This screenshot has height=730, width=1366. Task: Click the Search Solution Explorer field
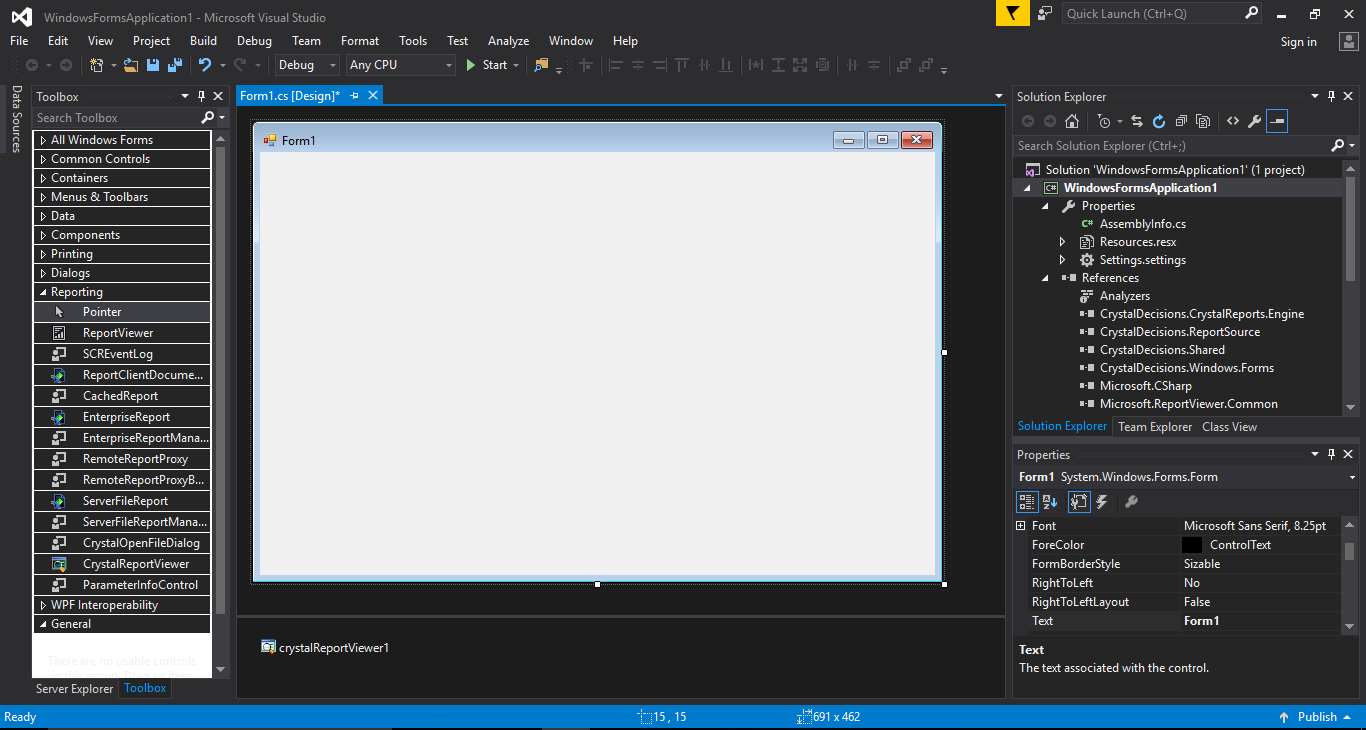(1172, 146)
